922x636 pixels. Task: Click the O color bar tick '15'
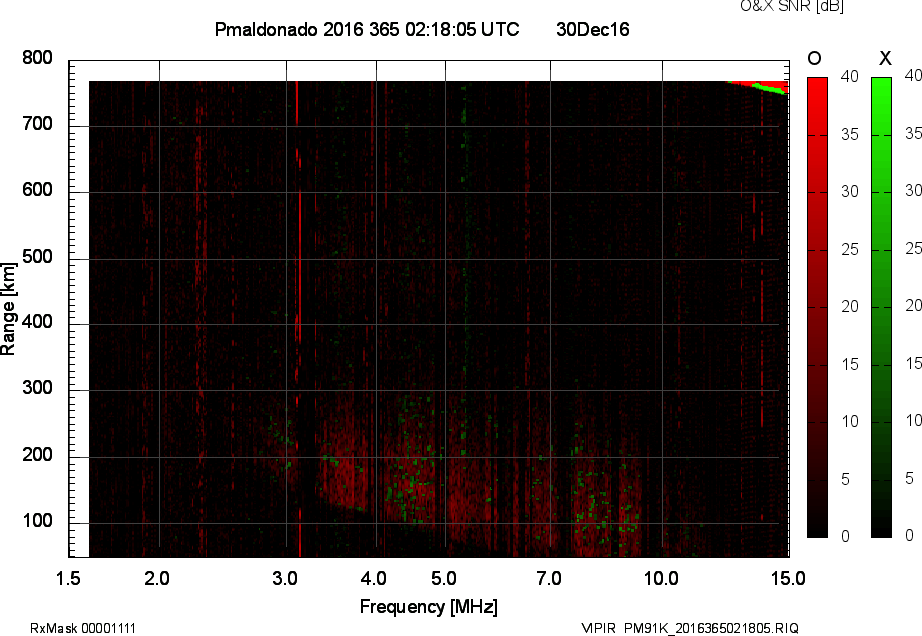tap(850, 364)
